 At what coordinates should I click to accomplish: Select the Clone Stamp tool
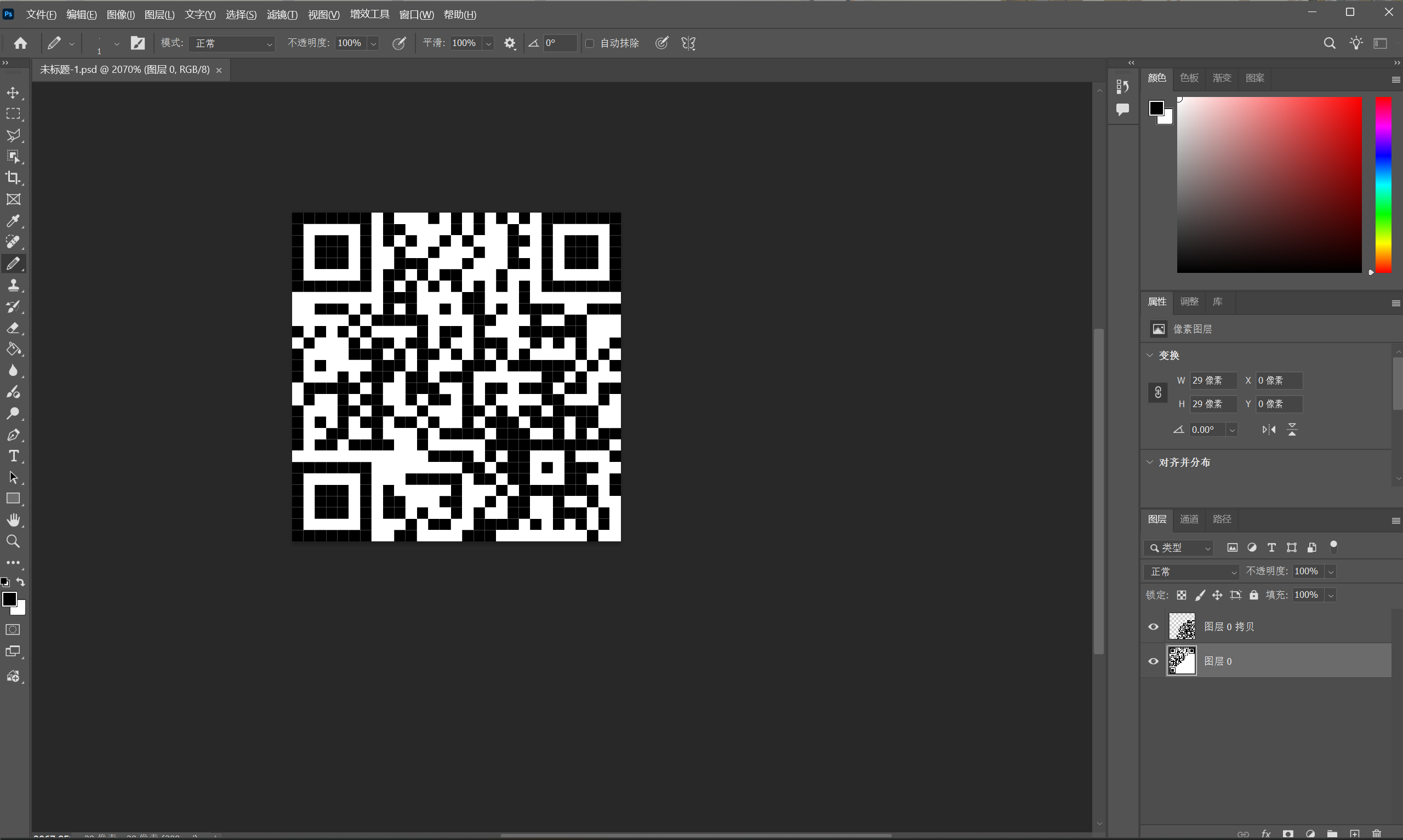pyautogui.click(x=13, y=285)
